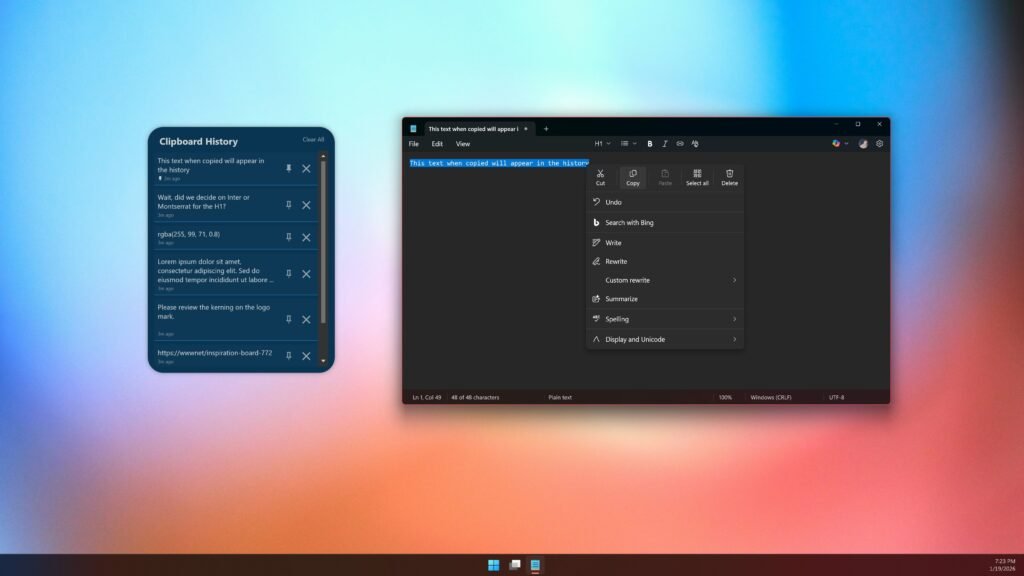Click Clear All in Clipboard History

[313, 140]
